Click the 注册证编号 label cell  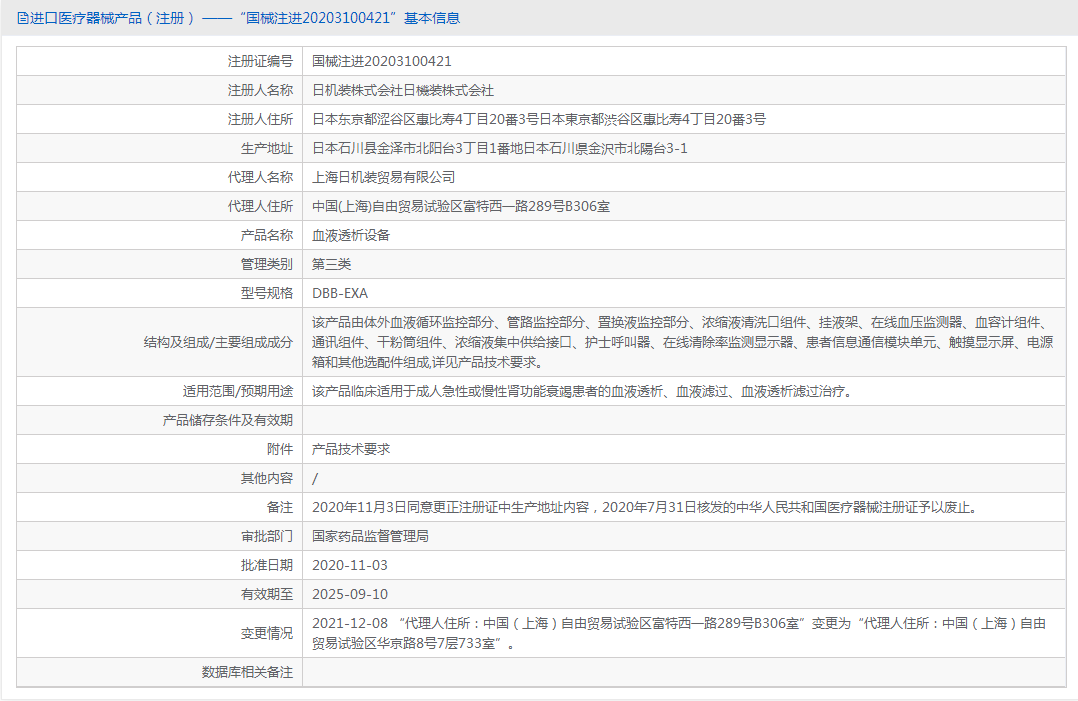(260, 61)
